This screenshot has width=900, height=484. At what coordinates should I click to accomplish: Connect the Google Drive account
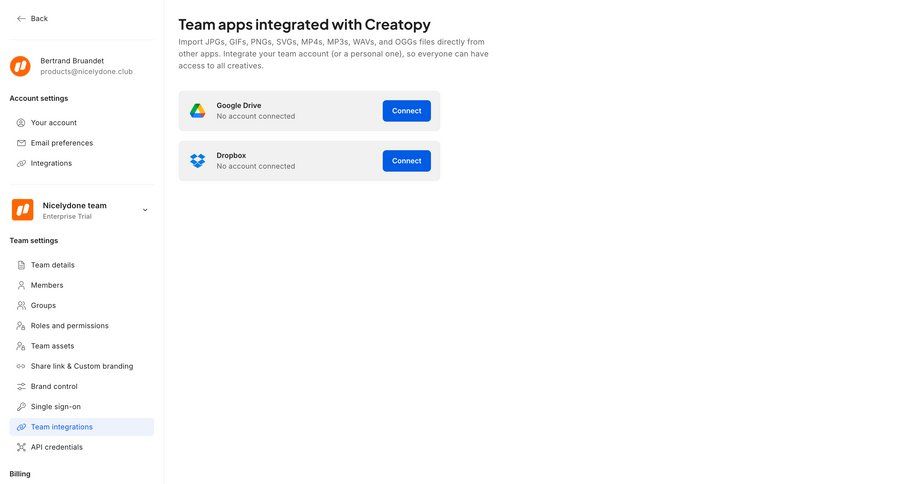(406, 111)
